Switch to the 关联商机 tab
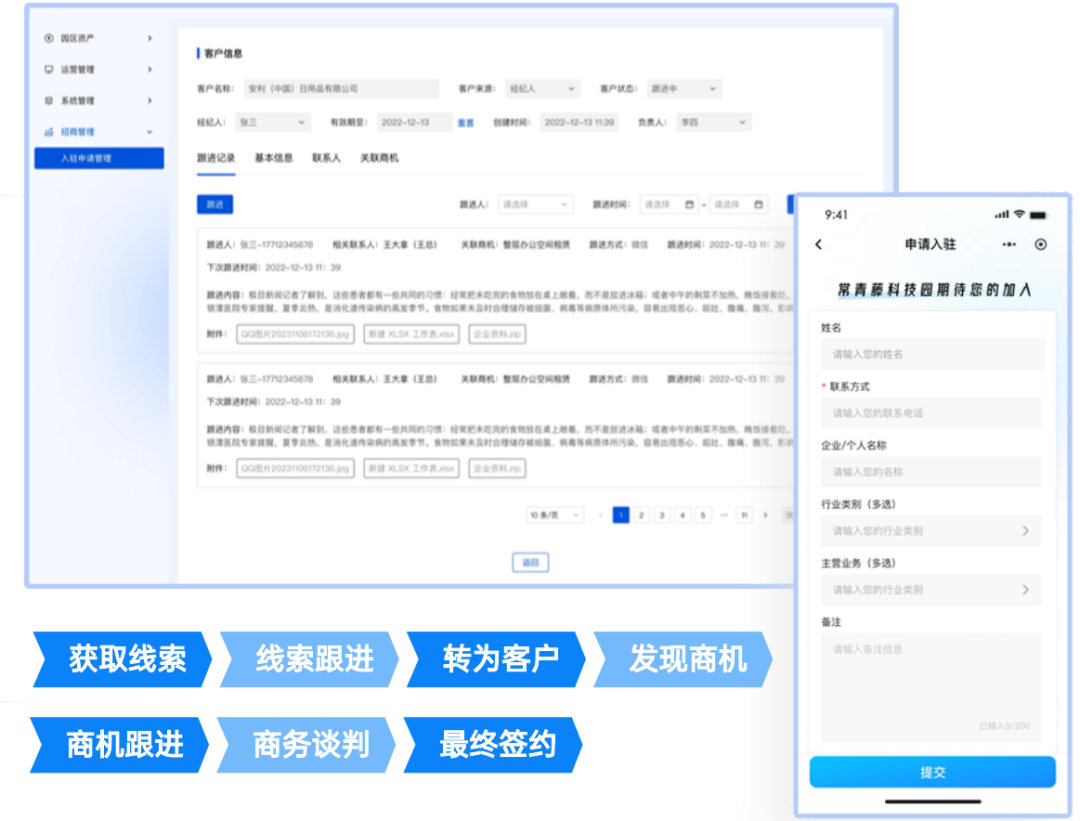 pyautogui.click(x=379, y=158)
